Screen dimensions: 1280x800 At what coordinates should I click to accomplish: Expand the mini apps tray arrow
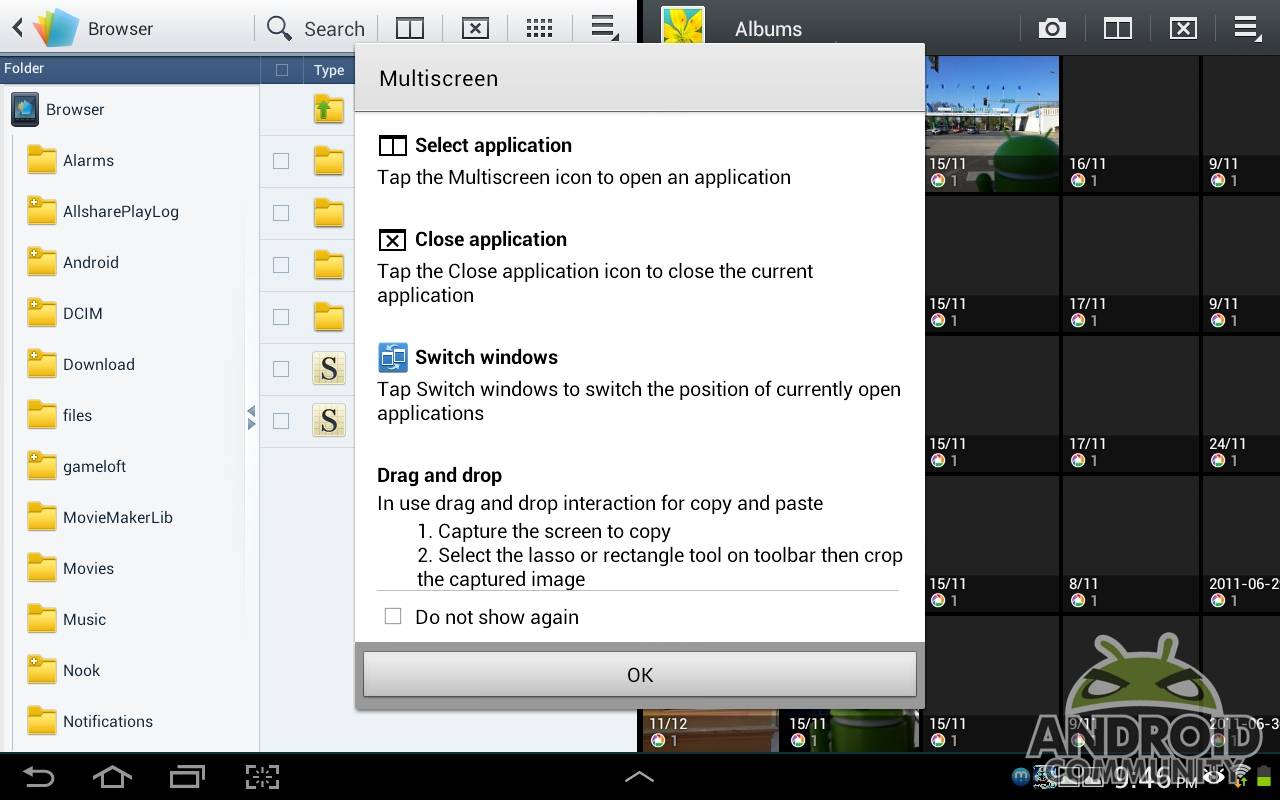pos(639,777)
